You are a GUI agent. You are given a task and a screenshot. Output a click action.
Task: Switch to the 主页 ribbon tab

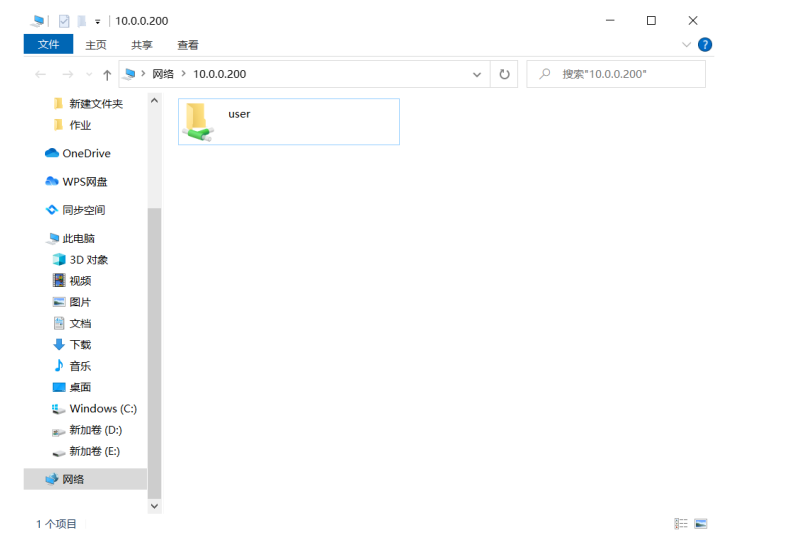(96, 45)
